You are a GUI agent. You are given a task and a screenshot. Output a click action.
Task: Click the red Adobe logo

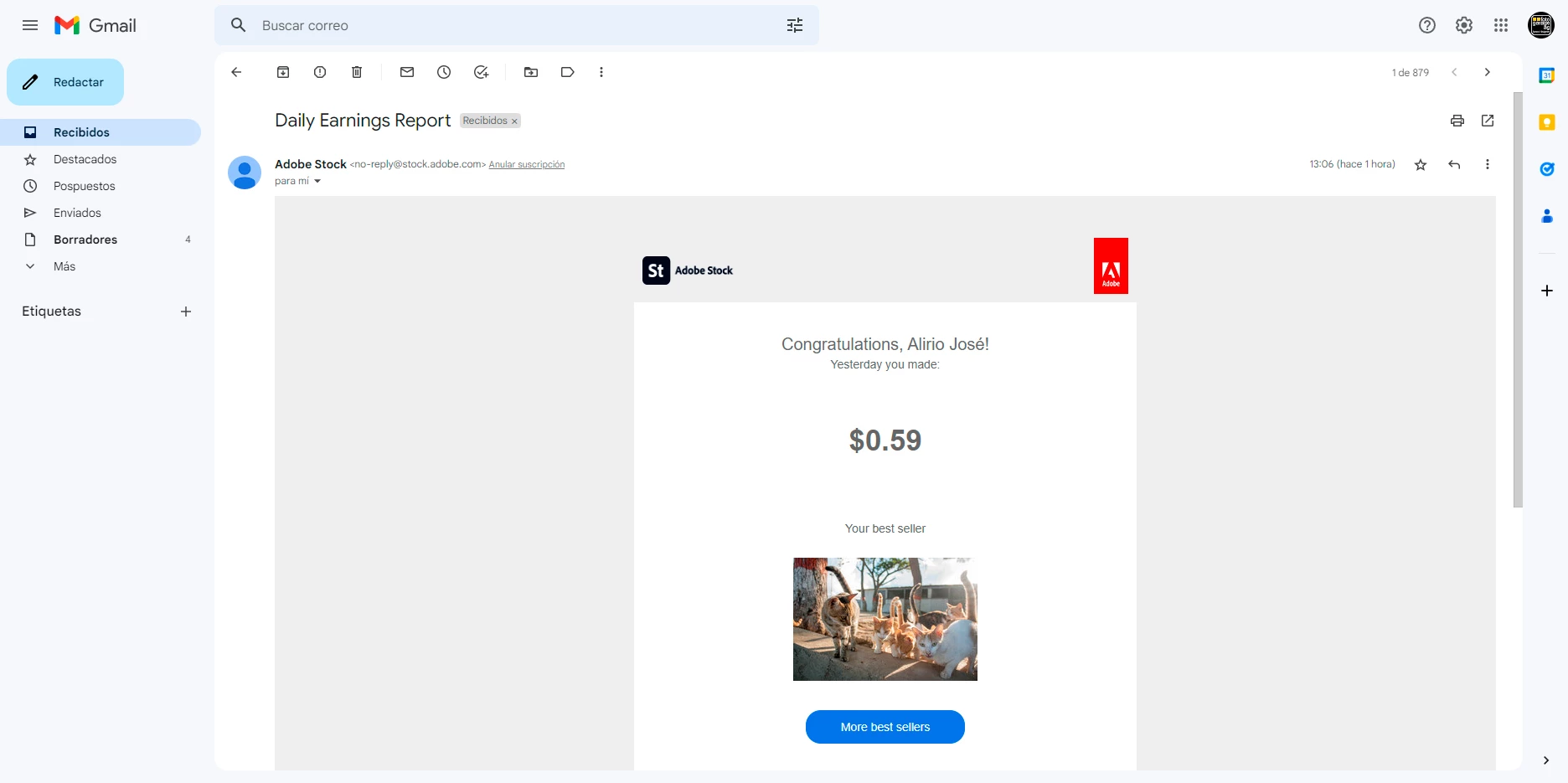tap(1111, 265)
